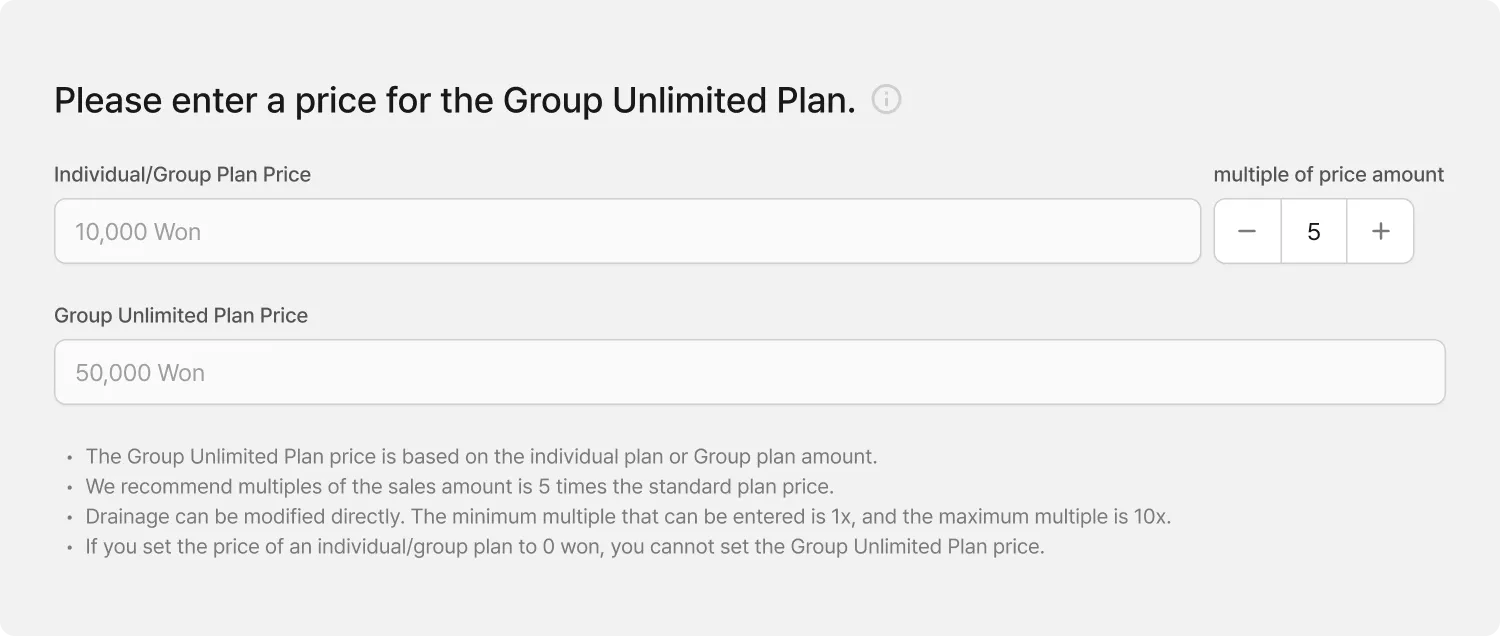Image resolution: width=1500 pixels, height=636 pixels.
Task: Click the "Group Unlimited Plan Price" label
Action: (181, 316)
